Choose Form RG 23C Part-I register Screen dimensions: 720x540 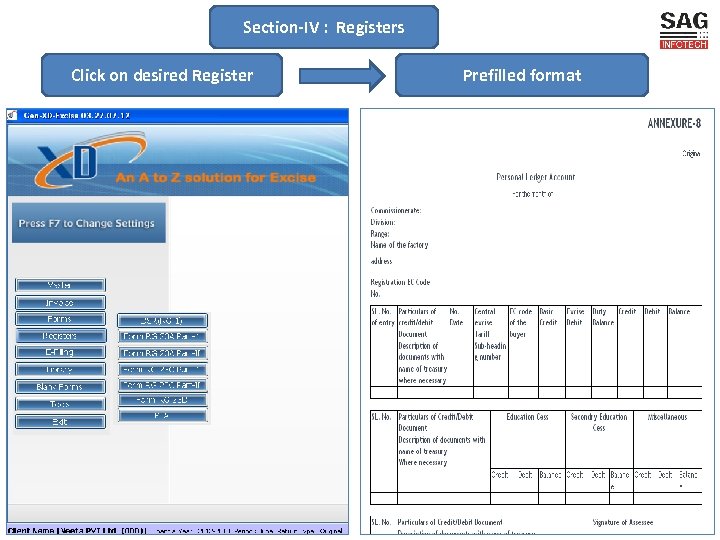click(162, 369)
